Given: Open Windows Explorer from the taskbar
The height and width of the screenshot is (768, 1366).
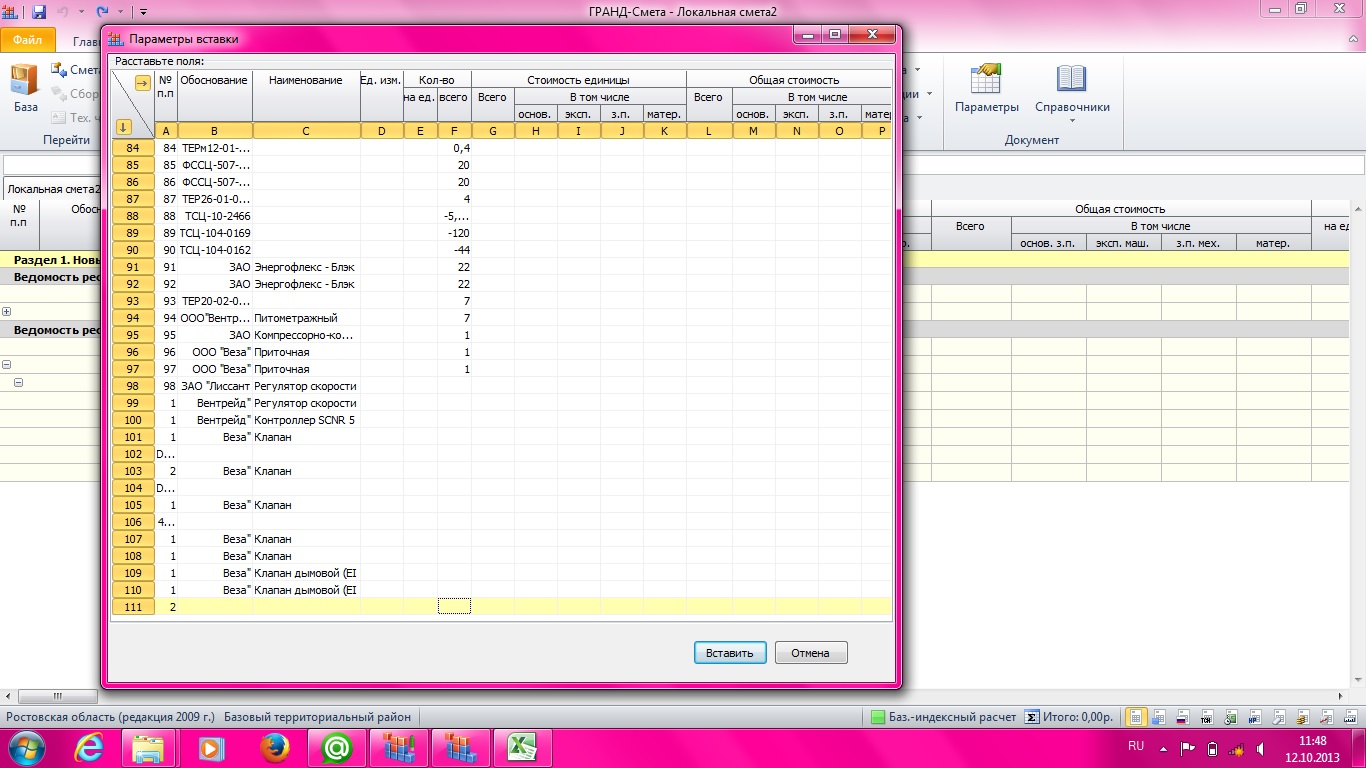Looking at the screenshot, I should coord(149,748).
